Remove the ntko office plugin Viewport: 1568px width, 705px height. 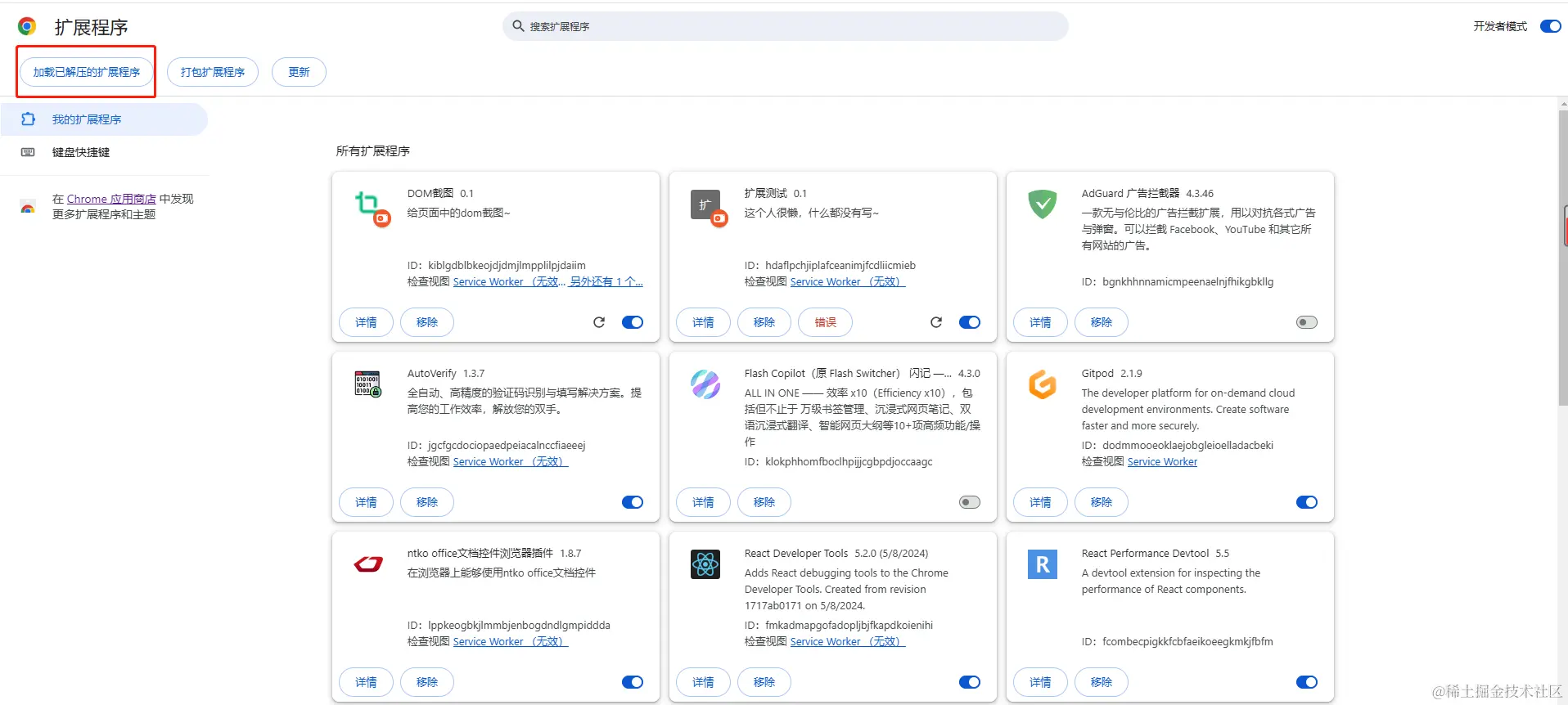click(427, 682)
